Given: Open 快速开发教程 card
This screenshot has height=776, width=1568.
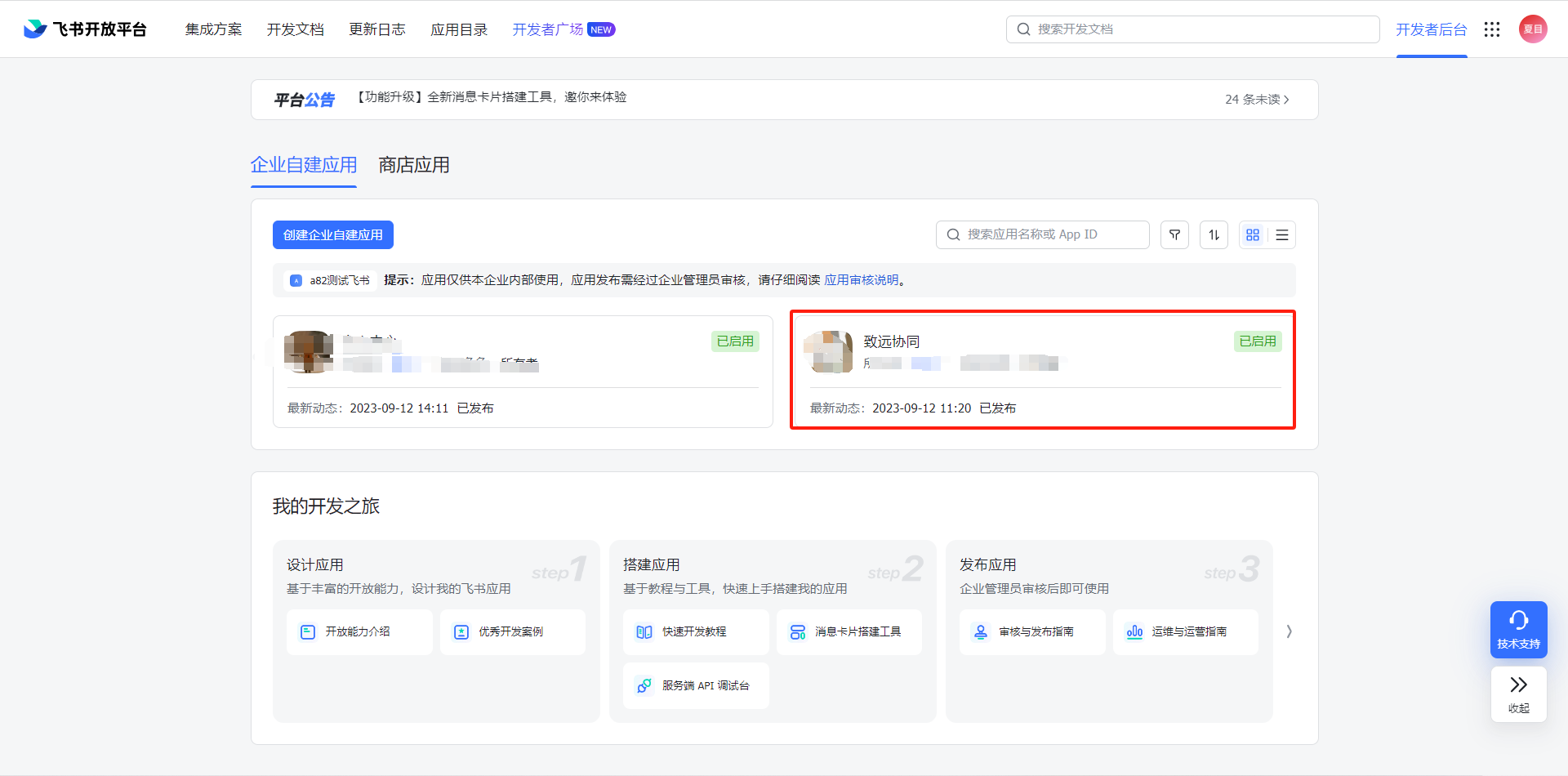Looking at the screenshot, I should [x=696, y=631].
